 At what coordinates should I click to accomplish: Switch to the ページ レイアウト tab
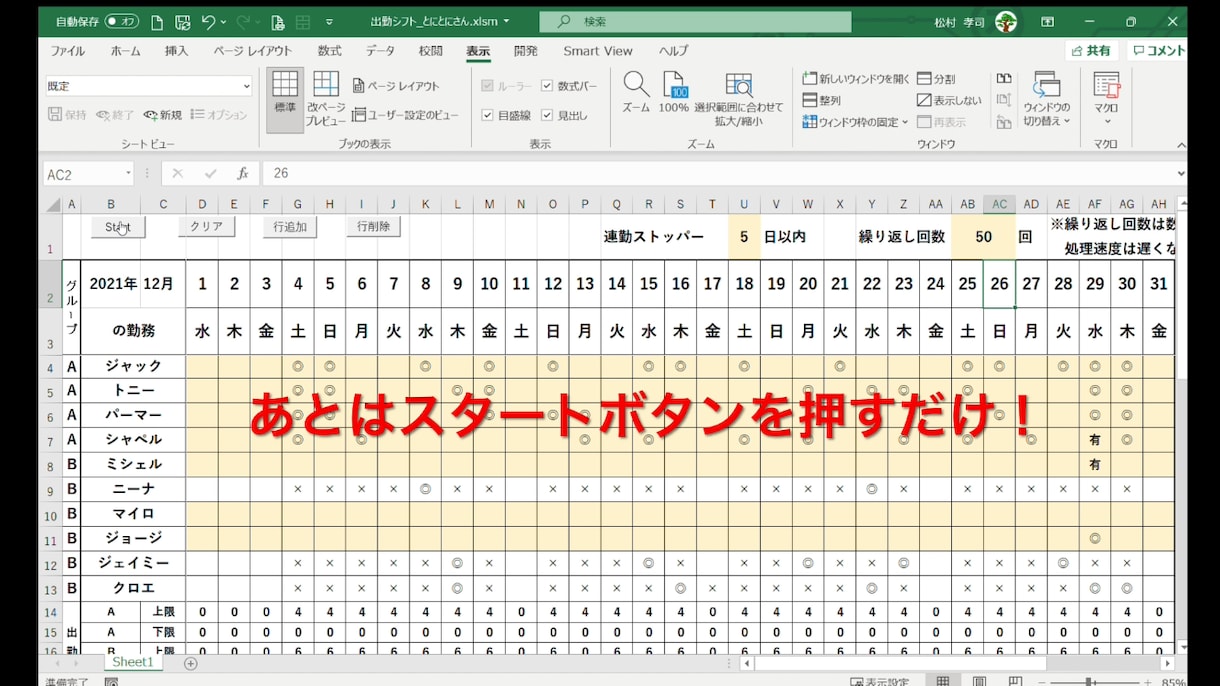(253, 51)
